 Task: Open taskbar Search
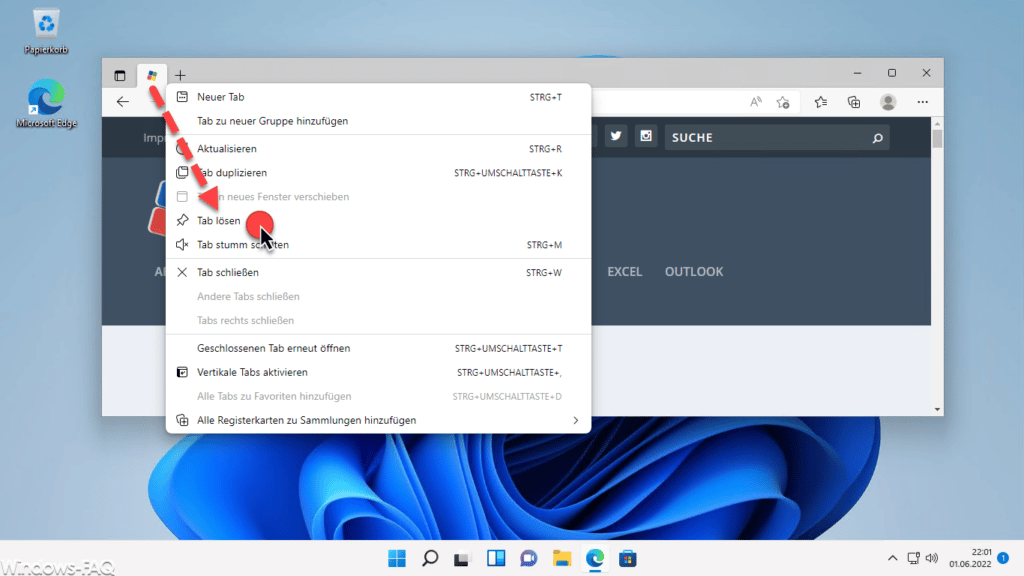coord(430,558)
